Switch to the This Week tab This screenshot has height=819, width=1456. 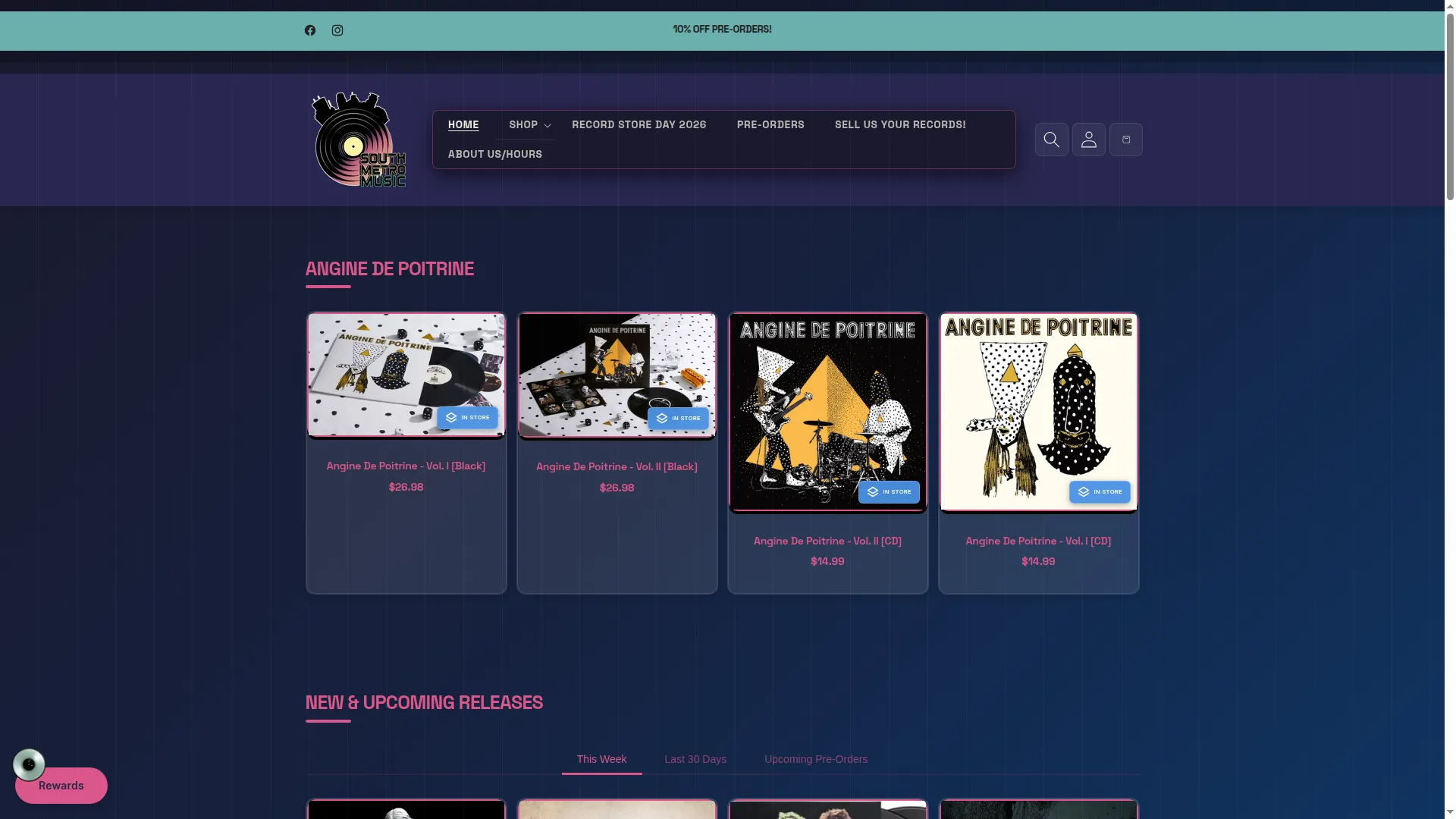[601, 759]
